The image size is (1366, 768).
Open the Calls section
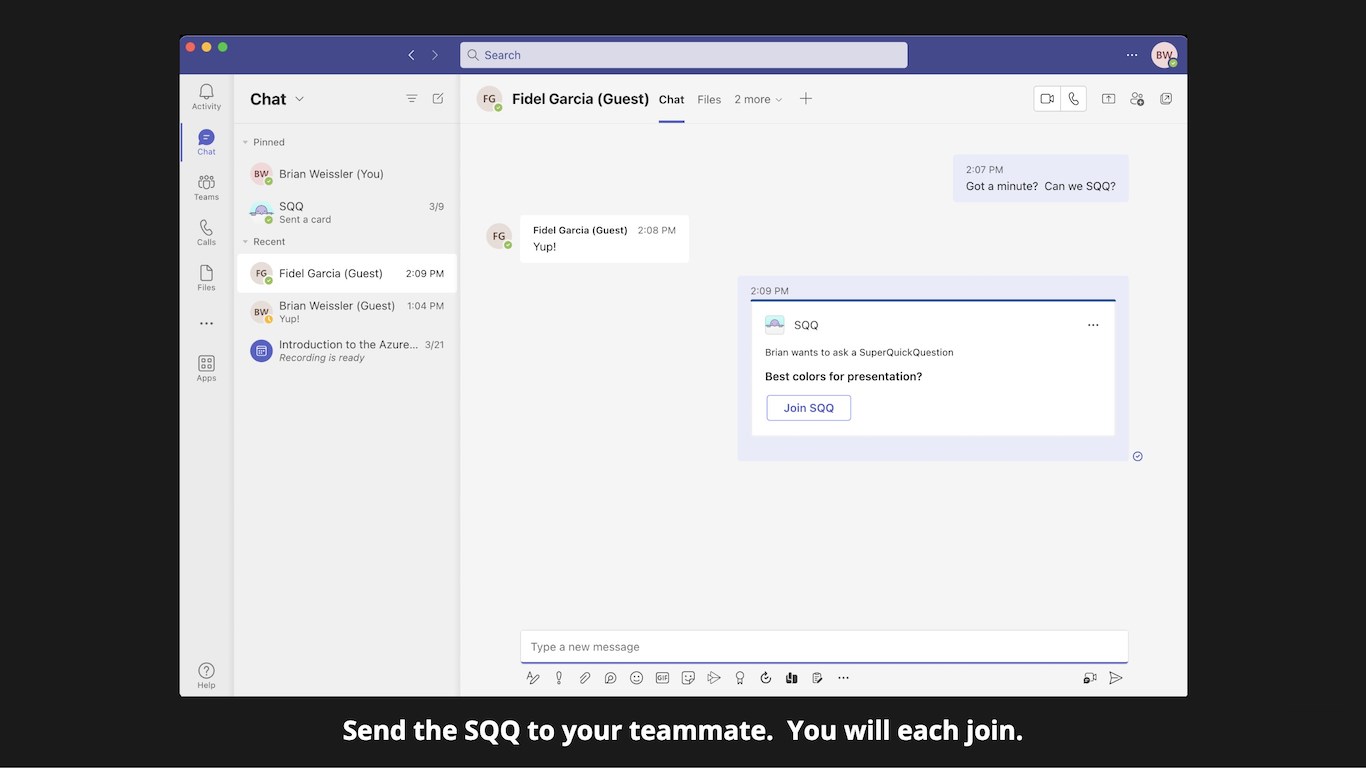click(206, 232)
